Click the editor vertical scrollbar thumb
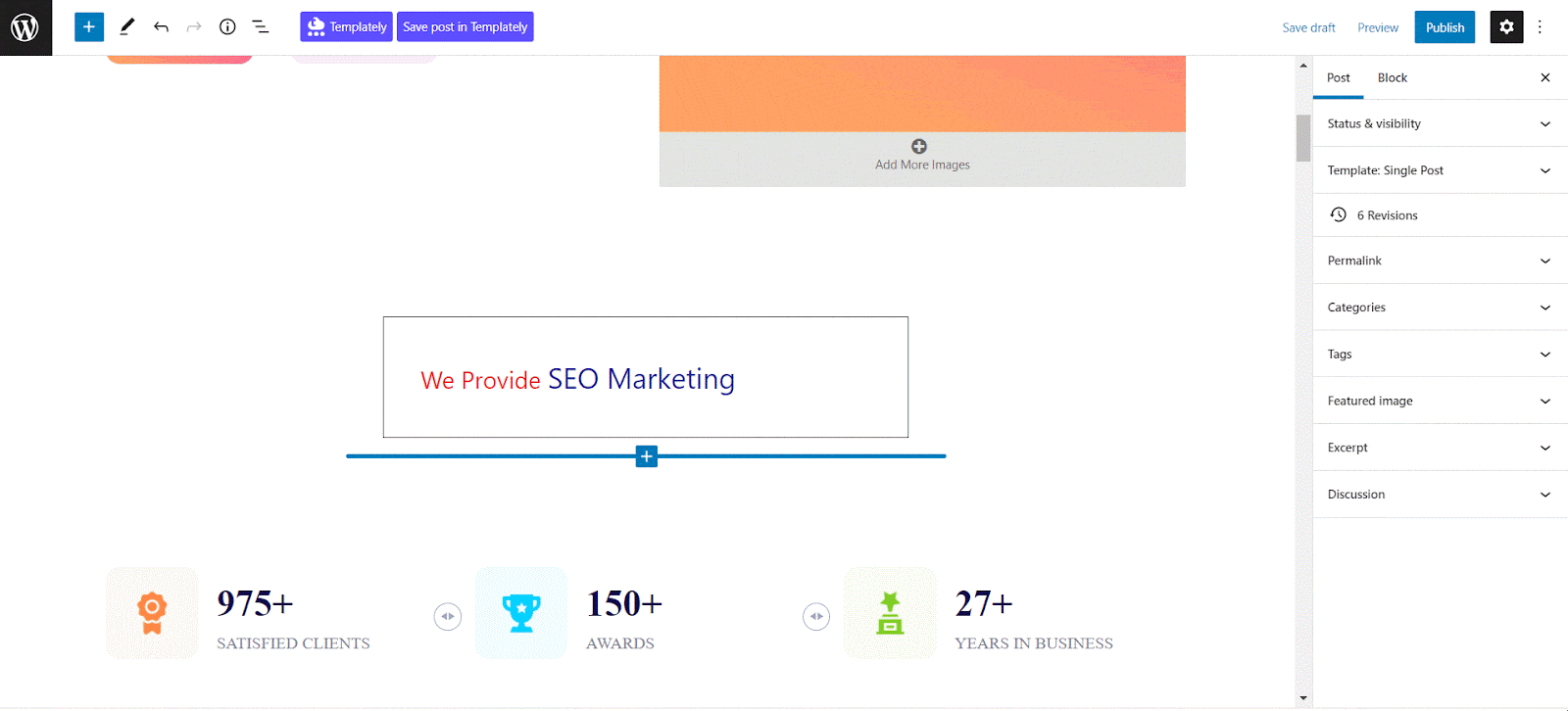Screen dimensions: 1568x711 (1303, 138)
